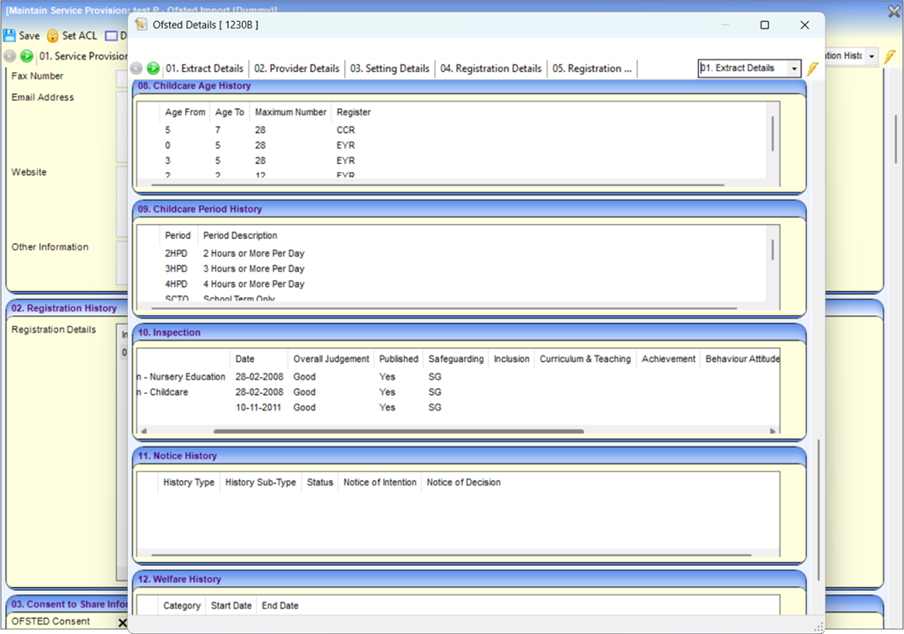The height and width of the screenshot is (634, 904).
Task: Open the main window section dropdown arrow
Action: click(871, 56)
